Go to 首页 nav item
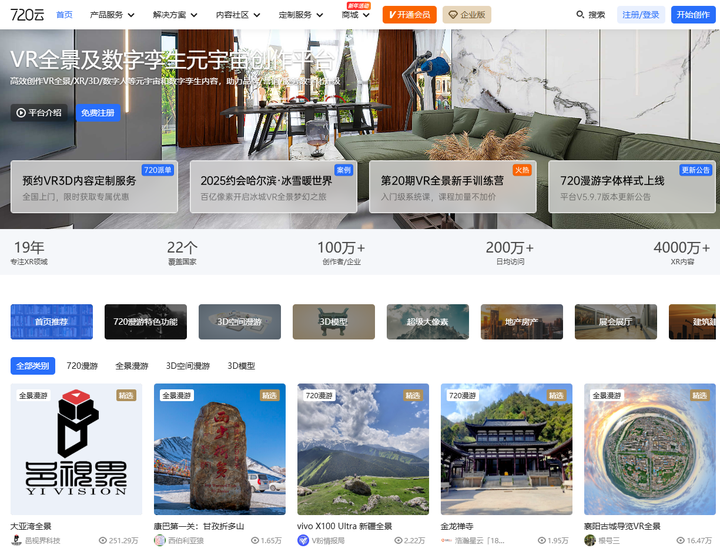 tap(64, 15)
